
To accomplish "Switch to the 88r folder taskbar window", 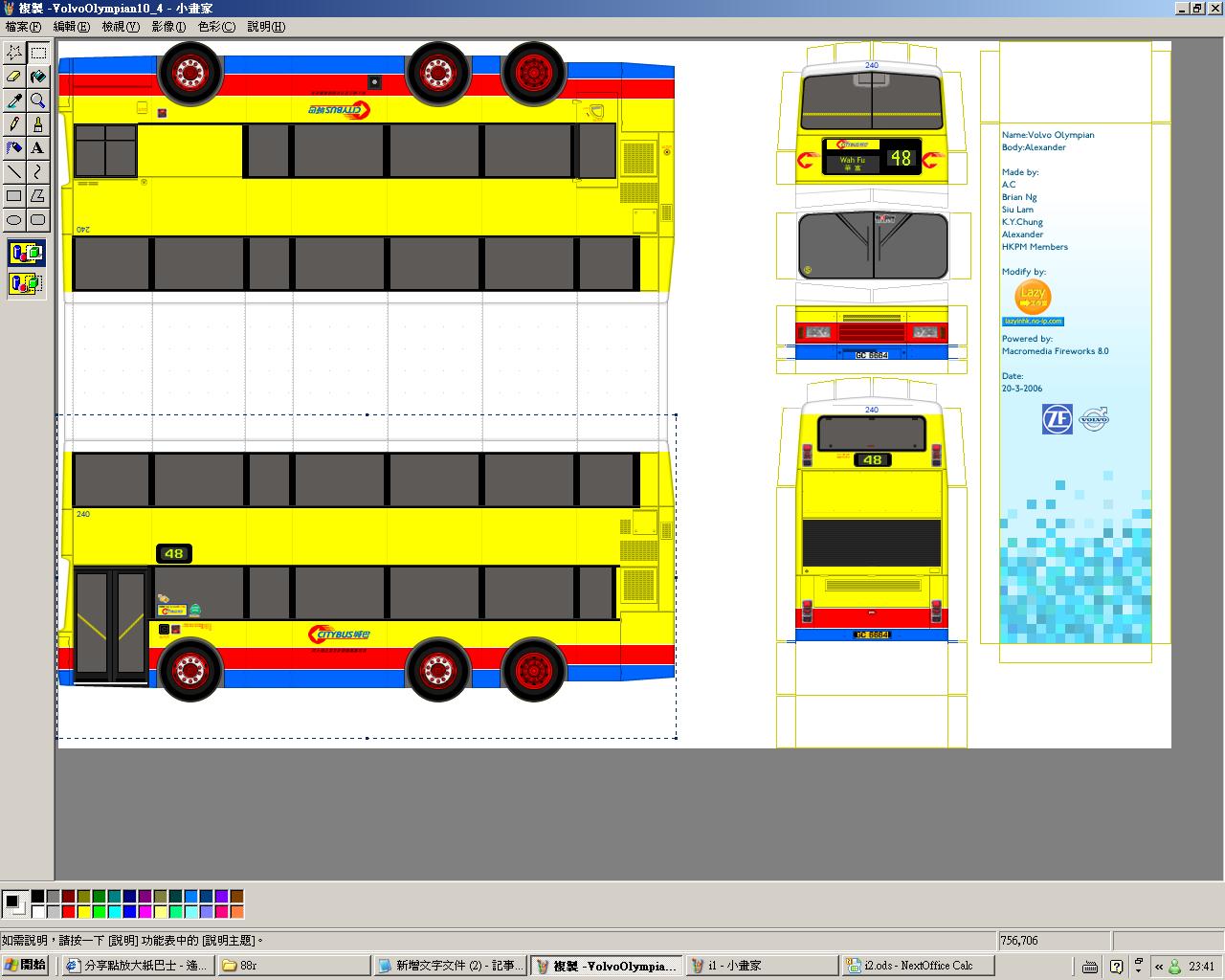I will (x=294, y=966).
